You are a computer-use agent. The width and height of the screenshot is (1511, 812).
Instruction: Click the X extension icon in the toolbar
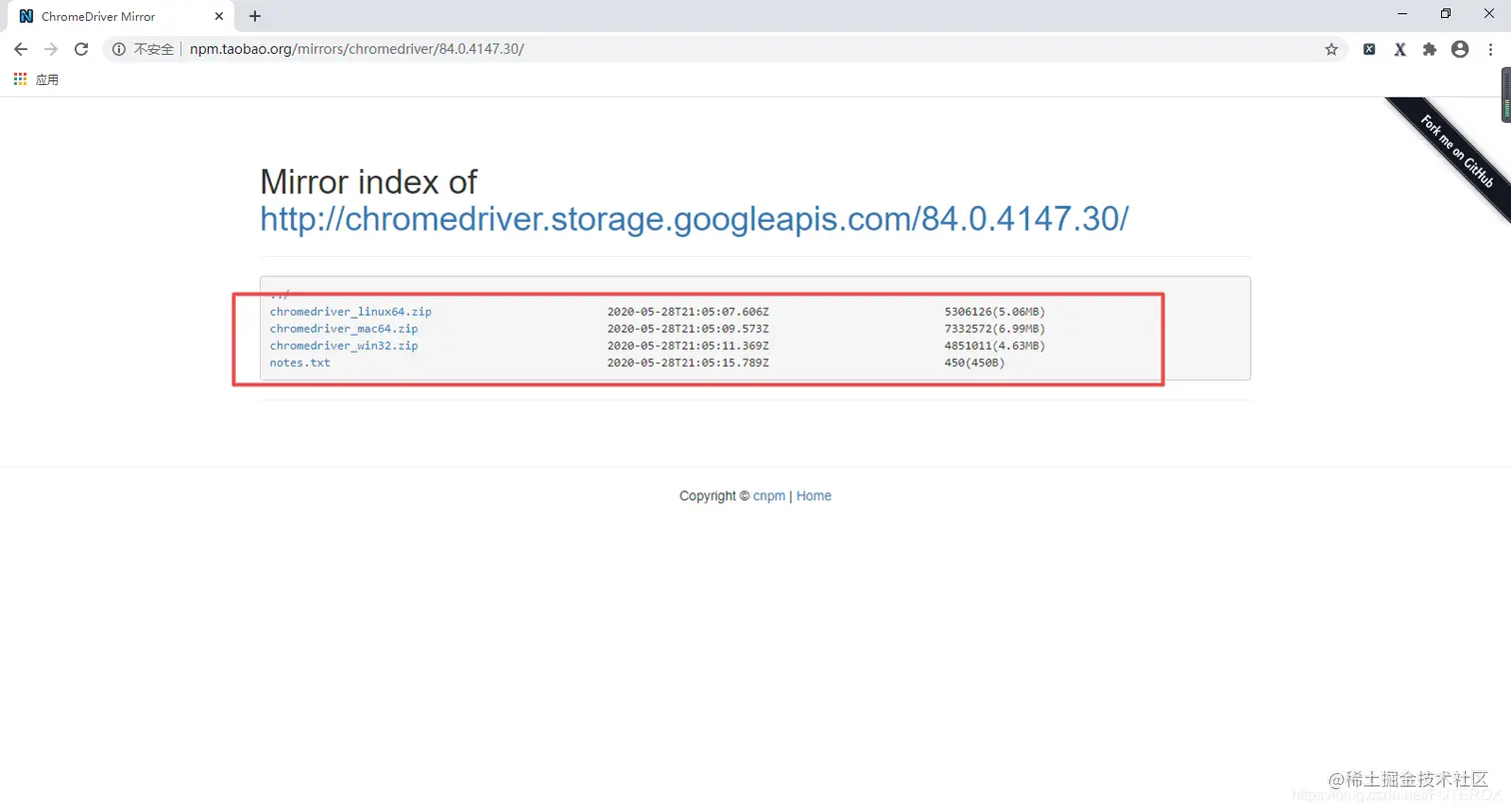coord(1400,49)
